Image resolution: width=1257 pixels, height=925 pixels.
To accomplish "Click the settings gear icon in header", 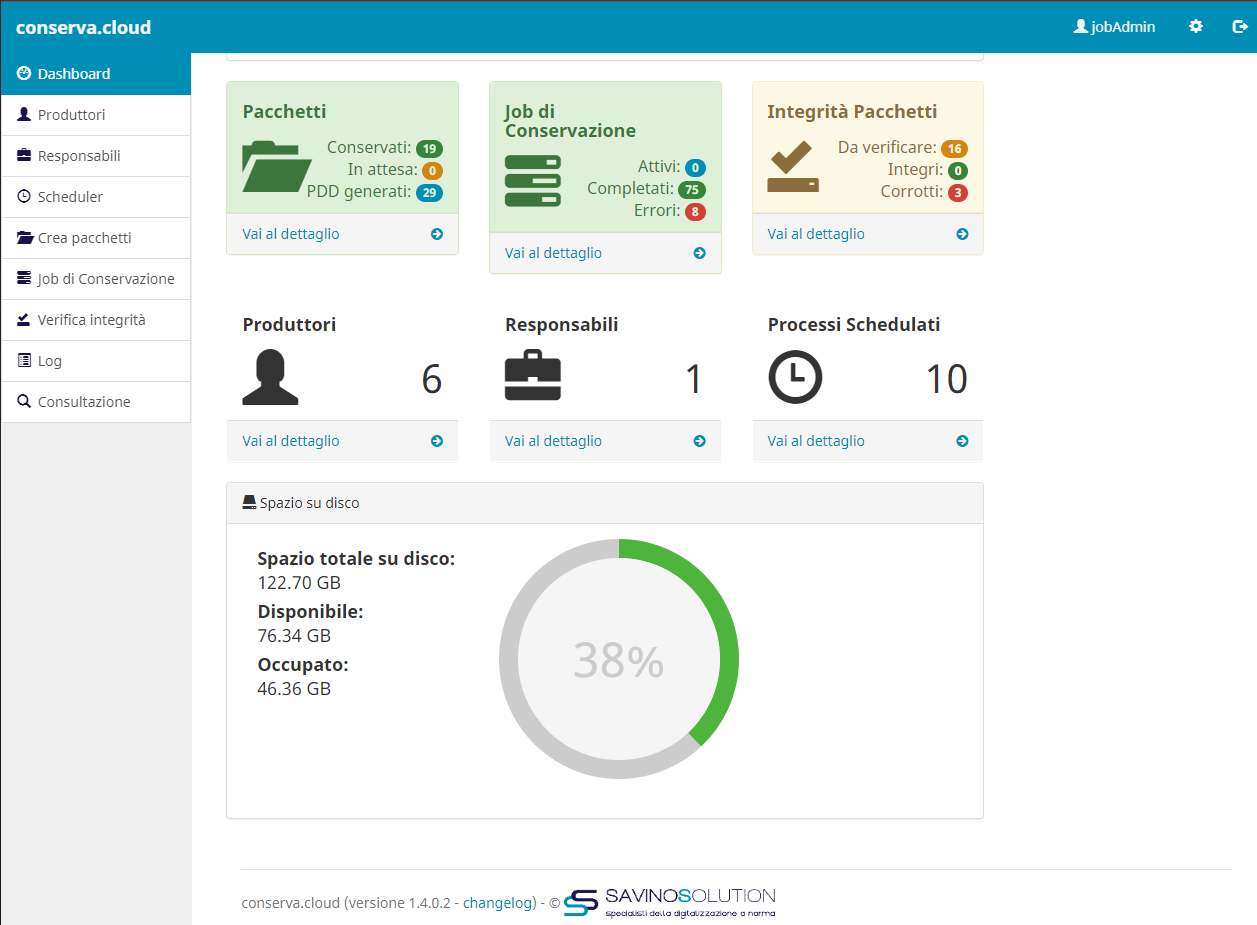I will (1195, 27).
